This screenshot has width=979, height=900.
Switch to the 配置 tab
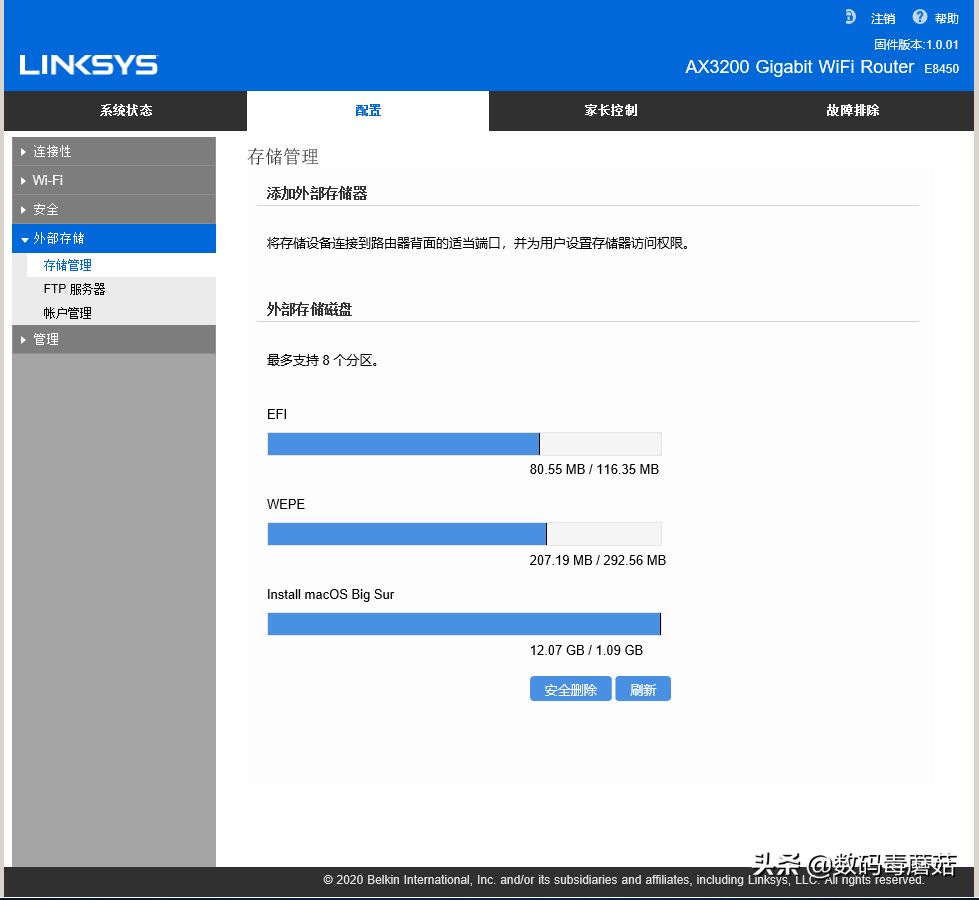point(368,111)
